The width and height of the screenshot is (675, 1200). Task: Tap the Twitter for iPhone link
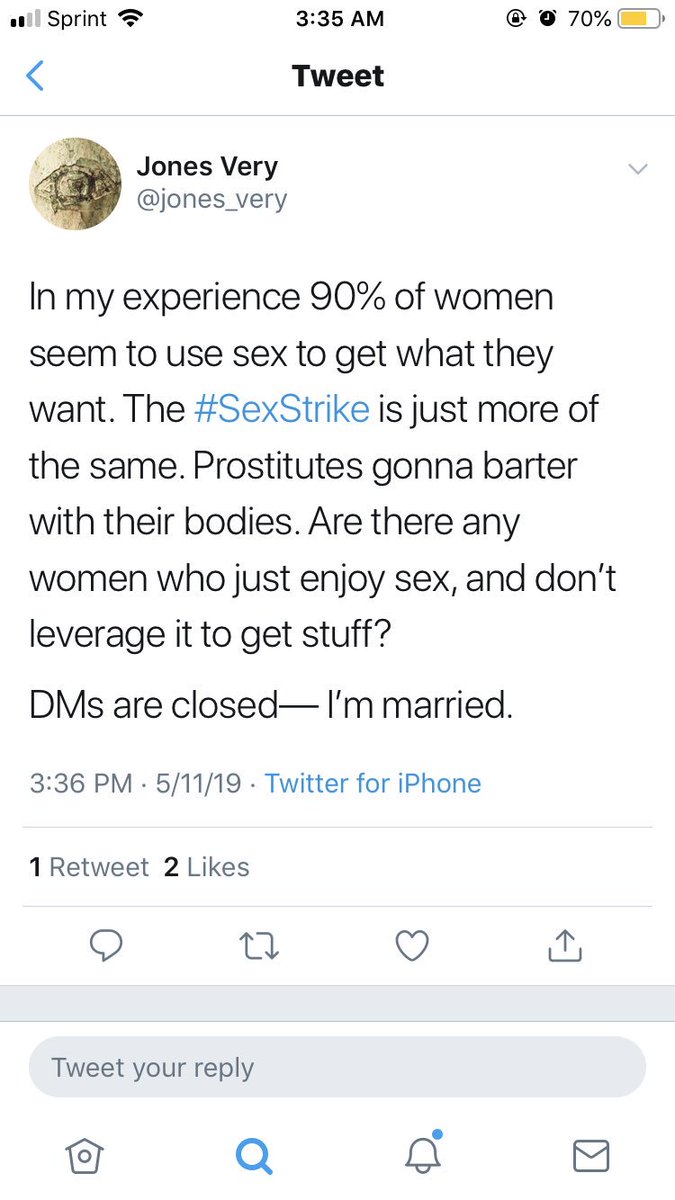click(x=373, y=783)
